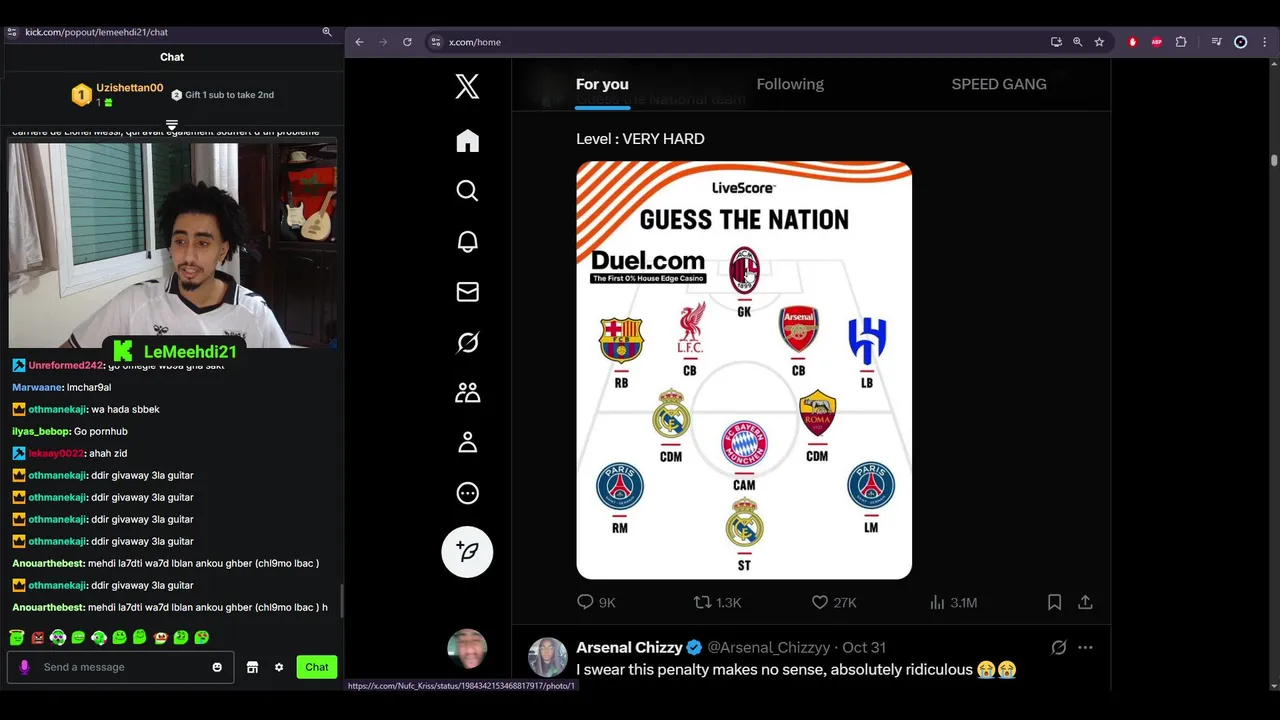Click zoom magnifier in X address bar
Screen dimensions: 1280x720
1077,42
